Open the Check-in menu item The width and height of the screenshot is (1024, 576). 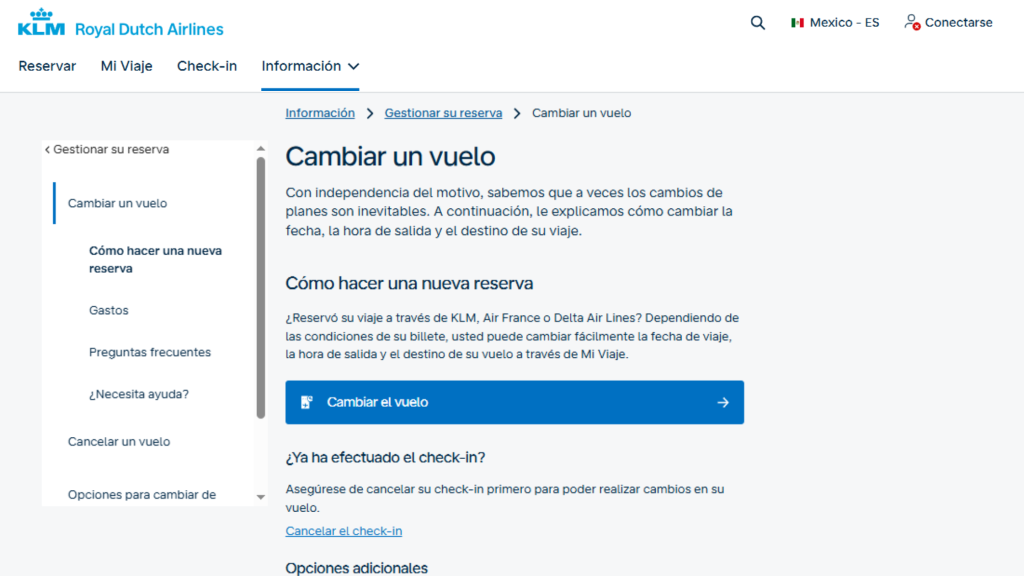click(x=207, y=66)
